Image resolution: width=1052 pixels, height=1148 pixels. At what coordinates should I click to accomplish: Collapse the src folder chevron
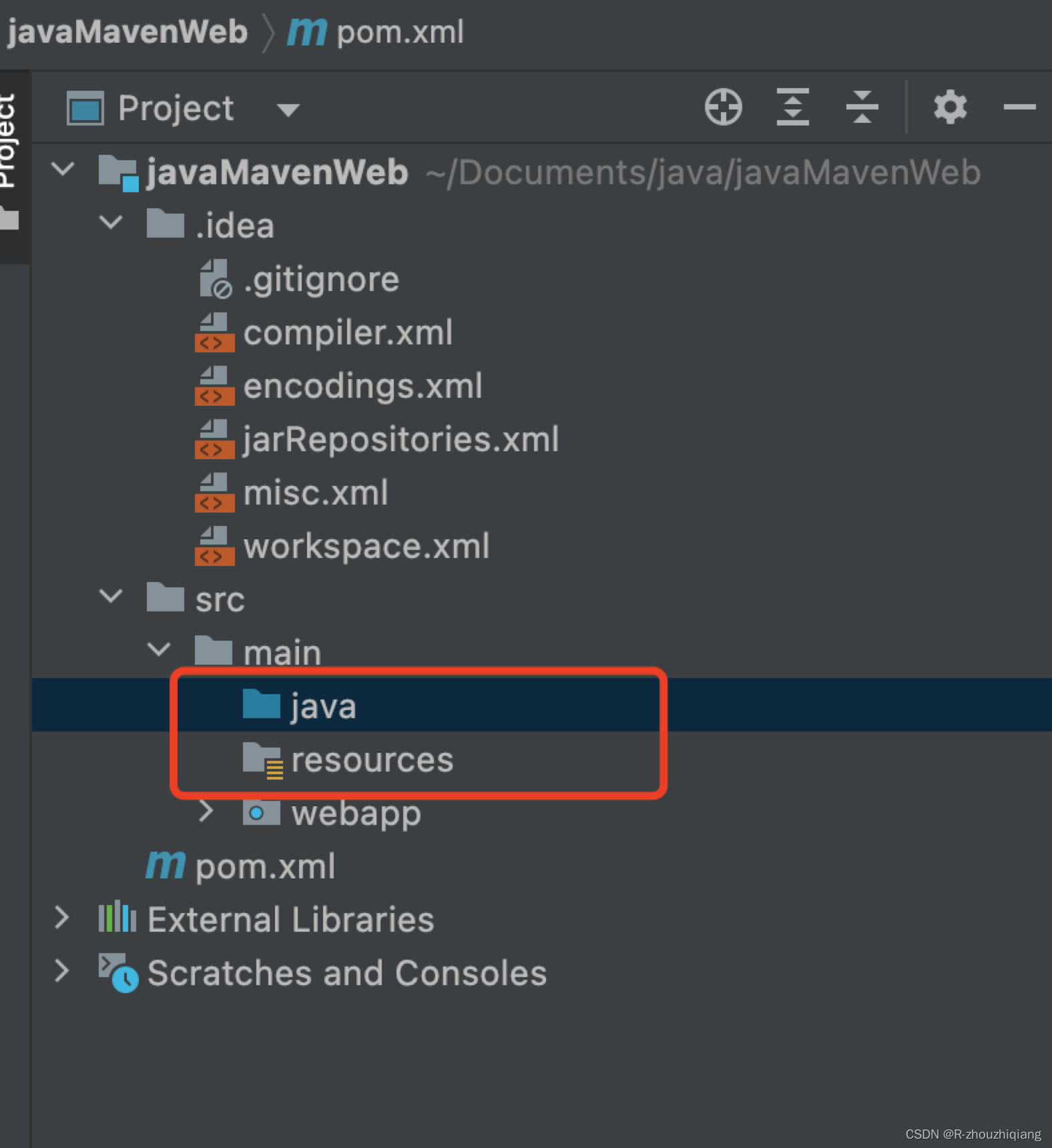tap(111, 596)
